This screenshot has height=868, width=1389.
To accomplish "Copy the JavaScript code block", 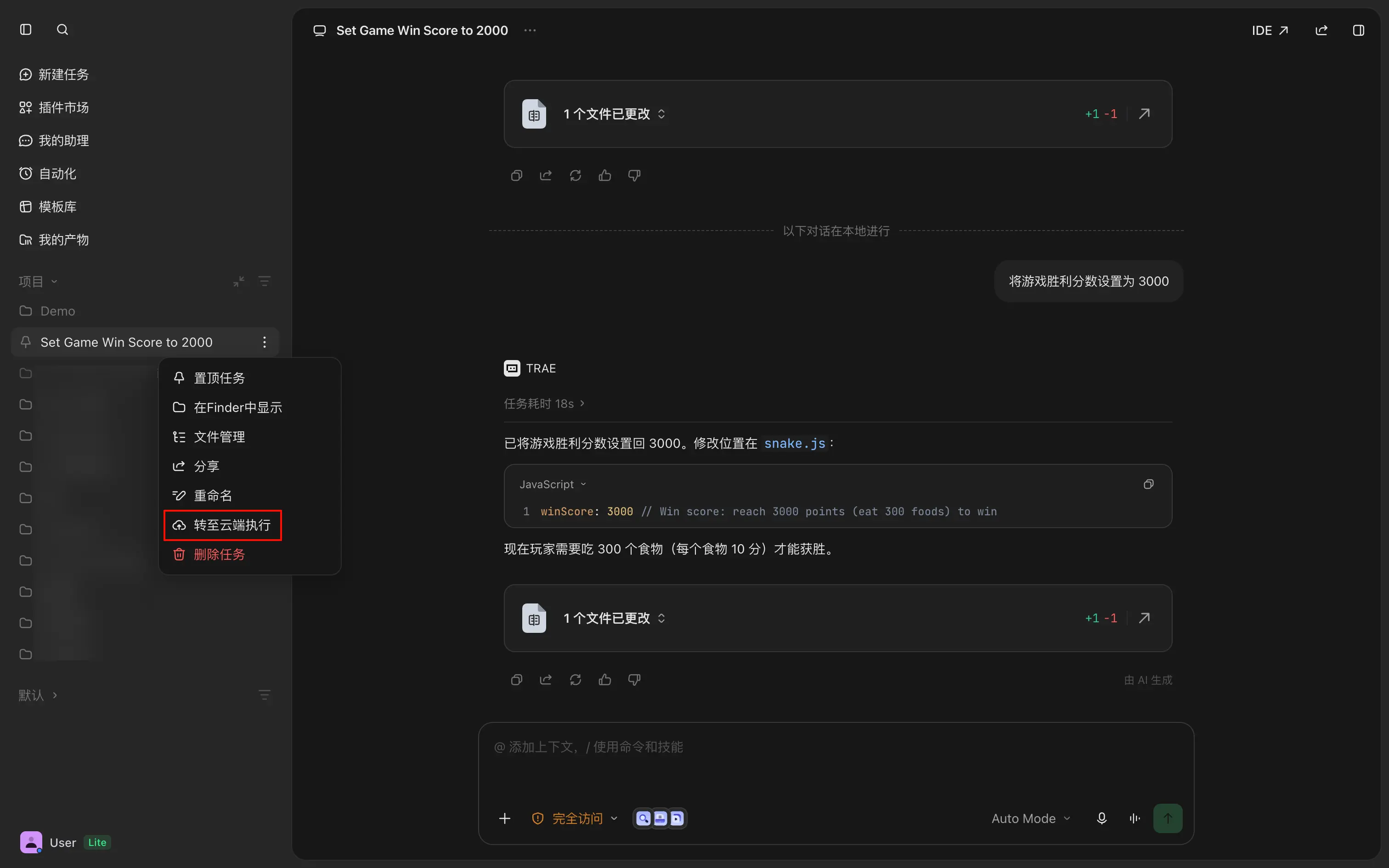I will 1148,484.
